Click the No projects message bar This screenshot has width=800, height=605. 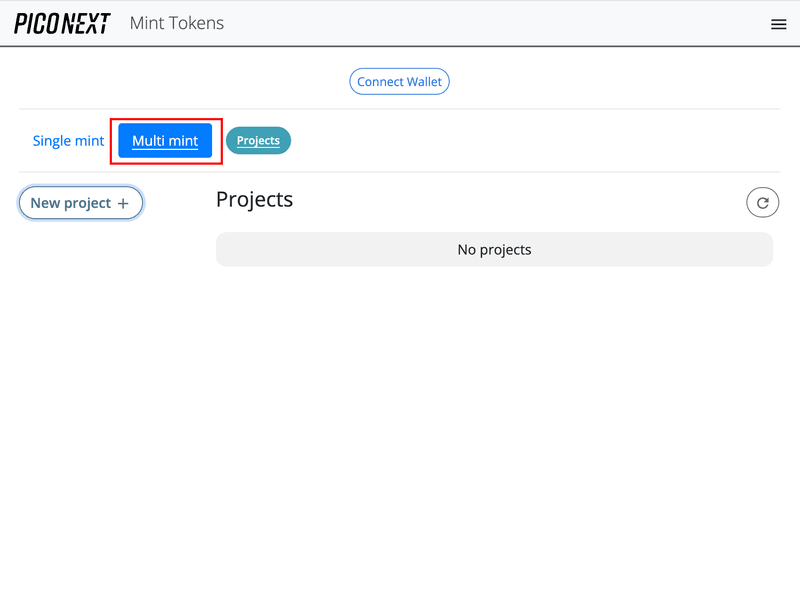click(x=494, y=250)
